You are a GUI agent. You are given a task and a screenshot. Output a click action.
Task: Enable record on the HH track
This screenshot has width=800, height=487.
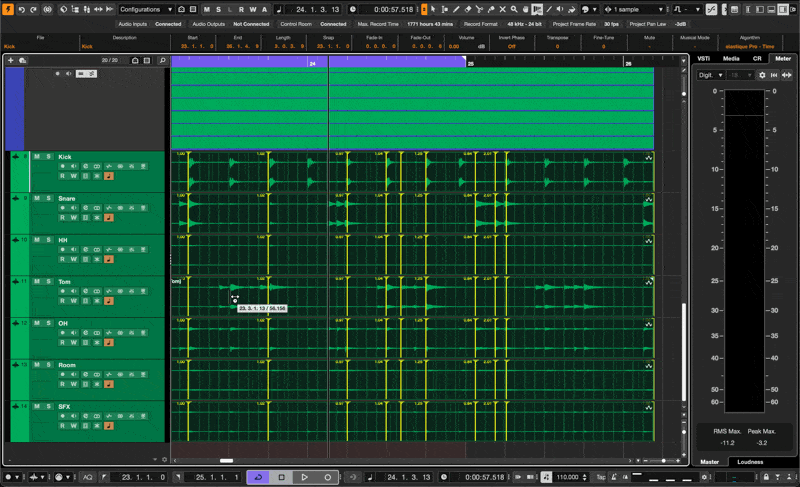pos(62,249)
